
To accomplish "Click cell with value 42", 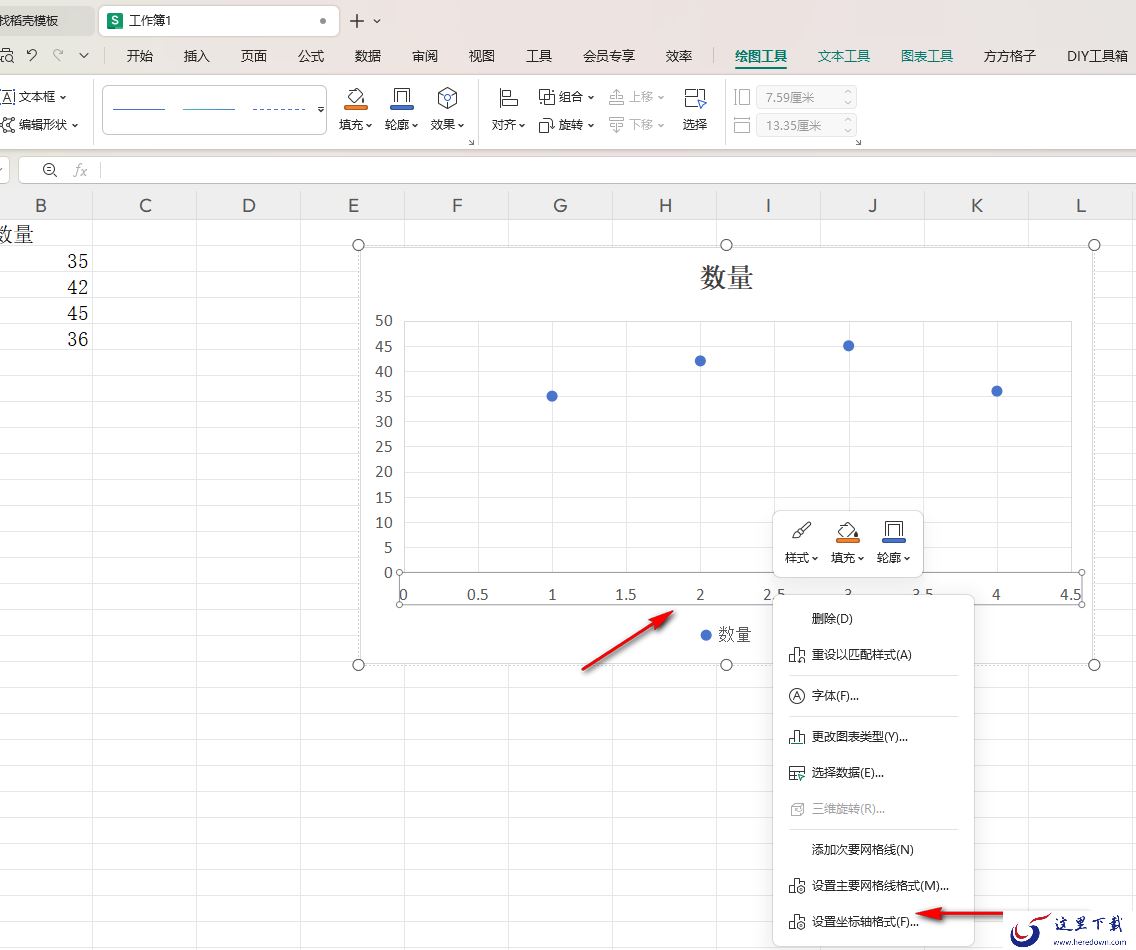I will pos(46,287).
